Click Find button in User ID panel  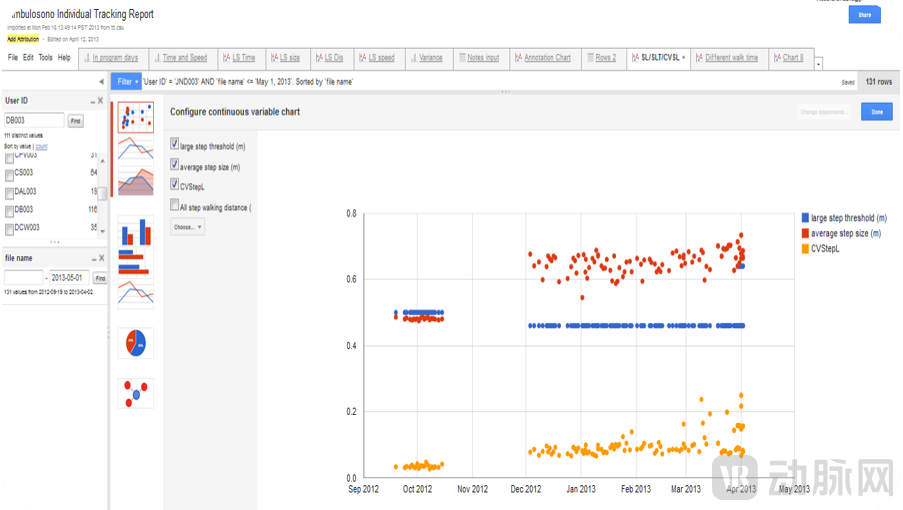(x=75, y=121)
